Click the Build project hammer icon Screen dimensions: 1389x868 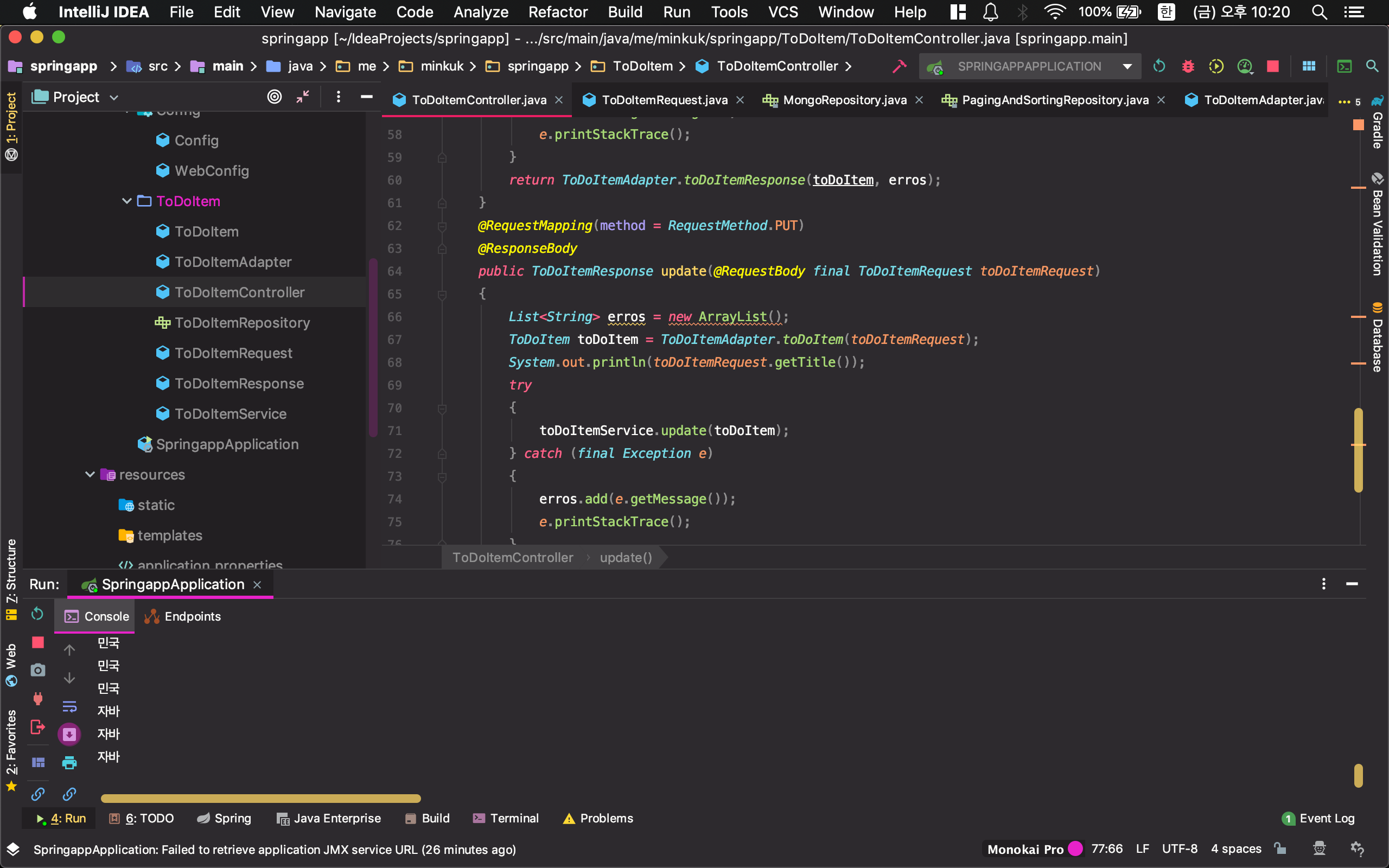click(x=899, y=67)
